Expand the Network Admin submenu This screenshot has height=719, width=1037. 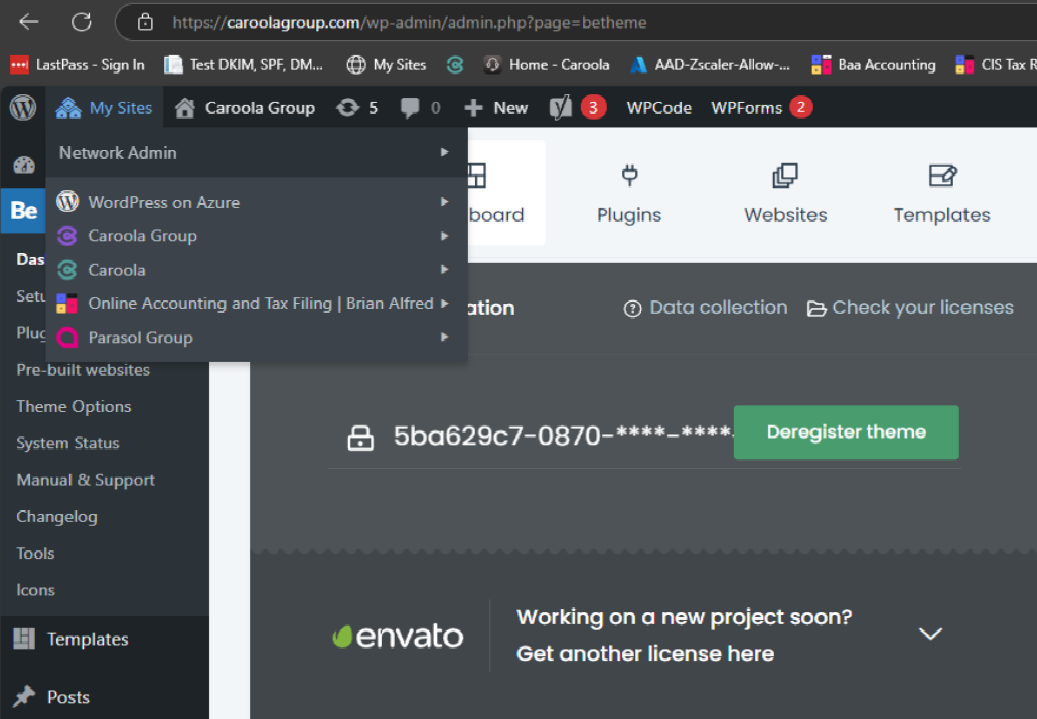click(x=444, y=153)
